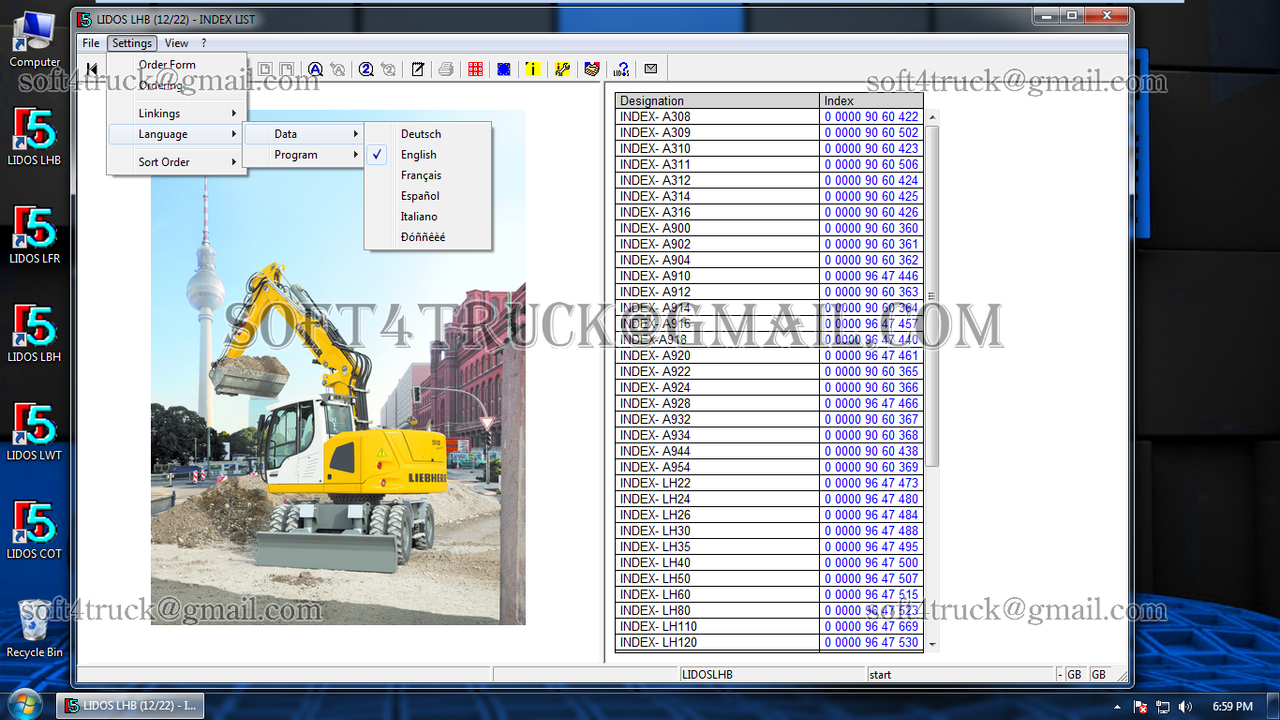This screenshot has width=1280, height=720.
Task: Select Order Form in Settings menu
Action: (177, 65)
